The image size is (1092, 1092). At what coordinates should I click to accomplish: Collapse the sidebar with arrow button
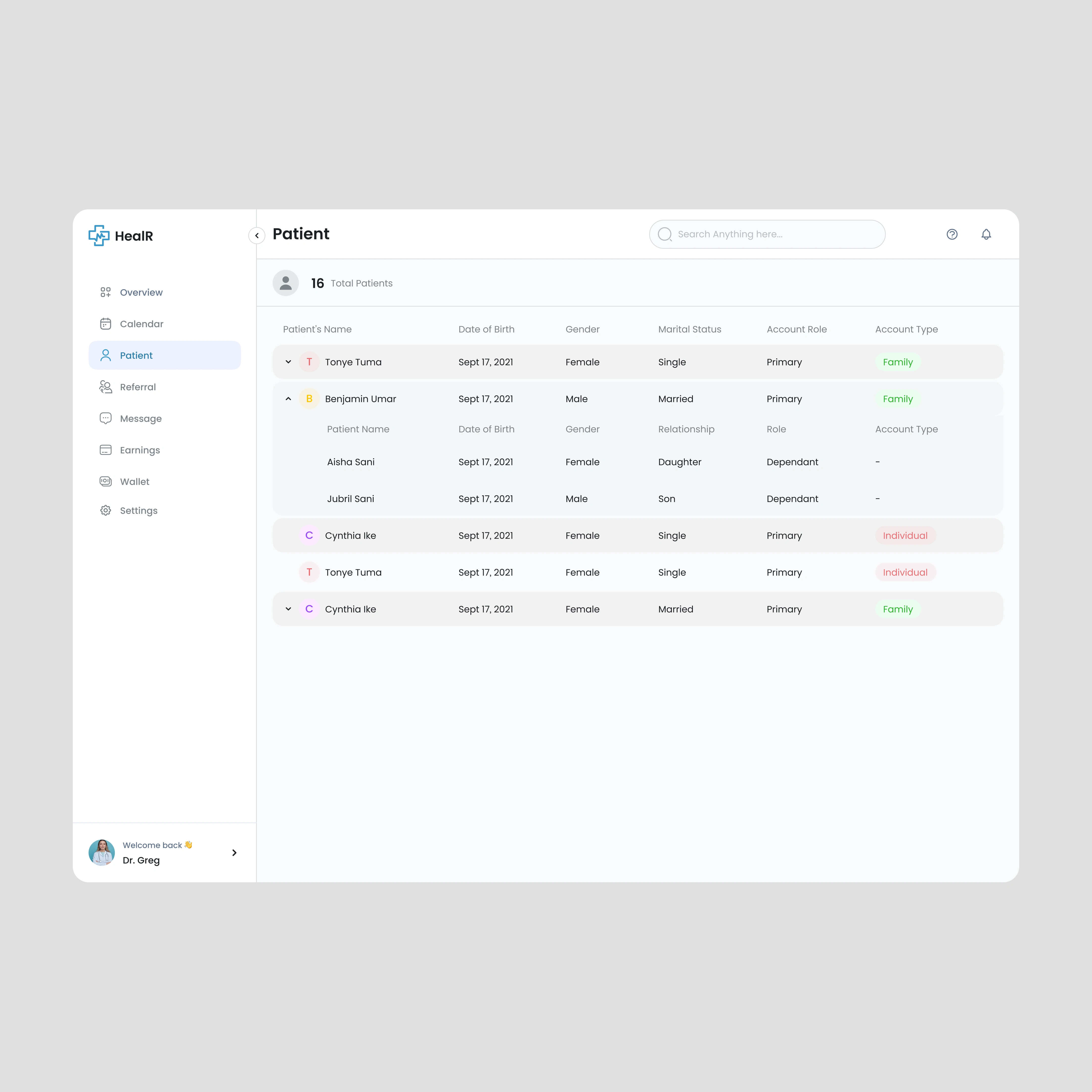coord(257,236)
